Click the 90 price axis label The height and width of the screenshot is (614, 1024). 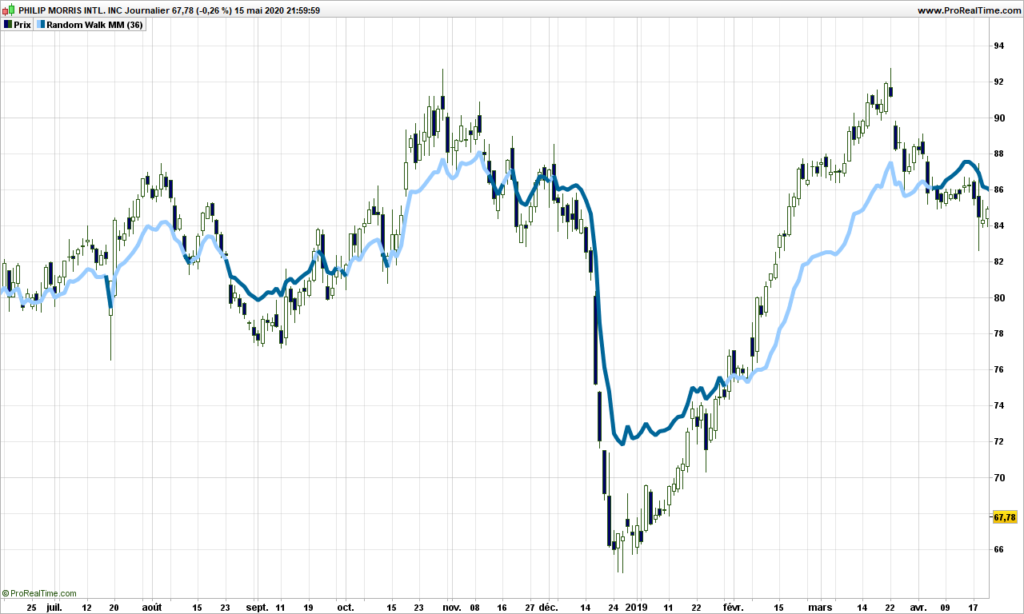(999, 118)
